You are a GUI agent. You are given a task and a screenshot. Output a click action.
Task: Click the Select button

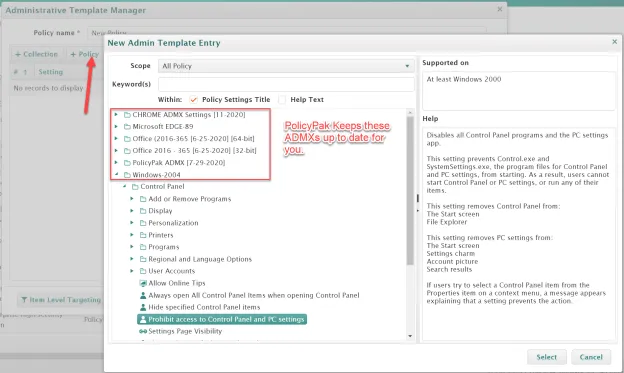click(547, 357)
